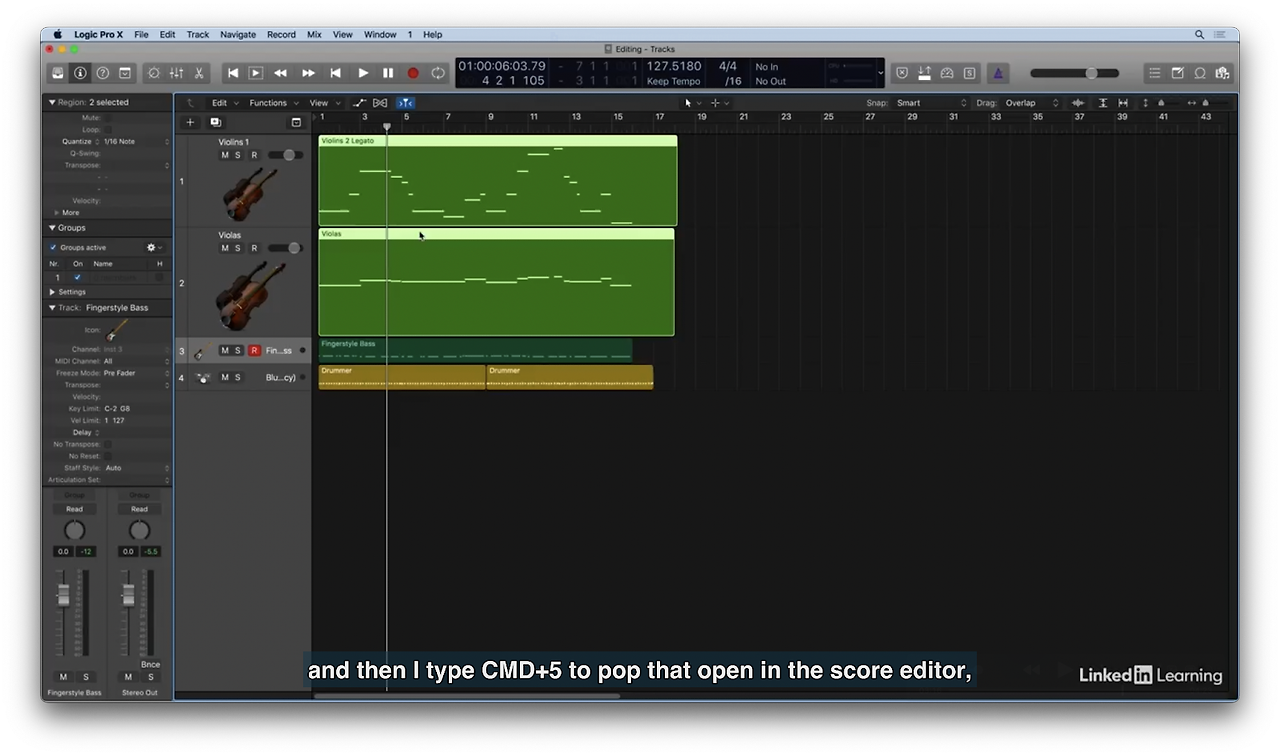Solo the Violins 1 track

point(238,155)
